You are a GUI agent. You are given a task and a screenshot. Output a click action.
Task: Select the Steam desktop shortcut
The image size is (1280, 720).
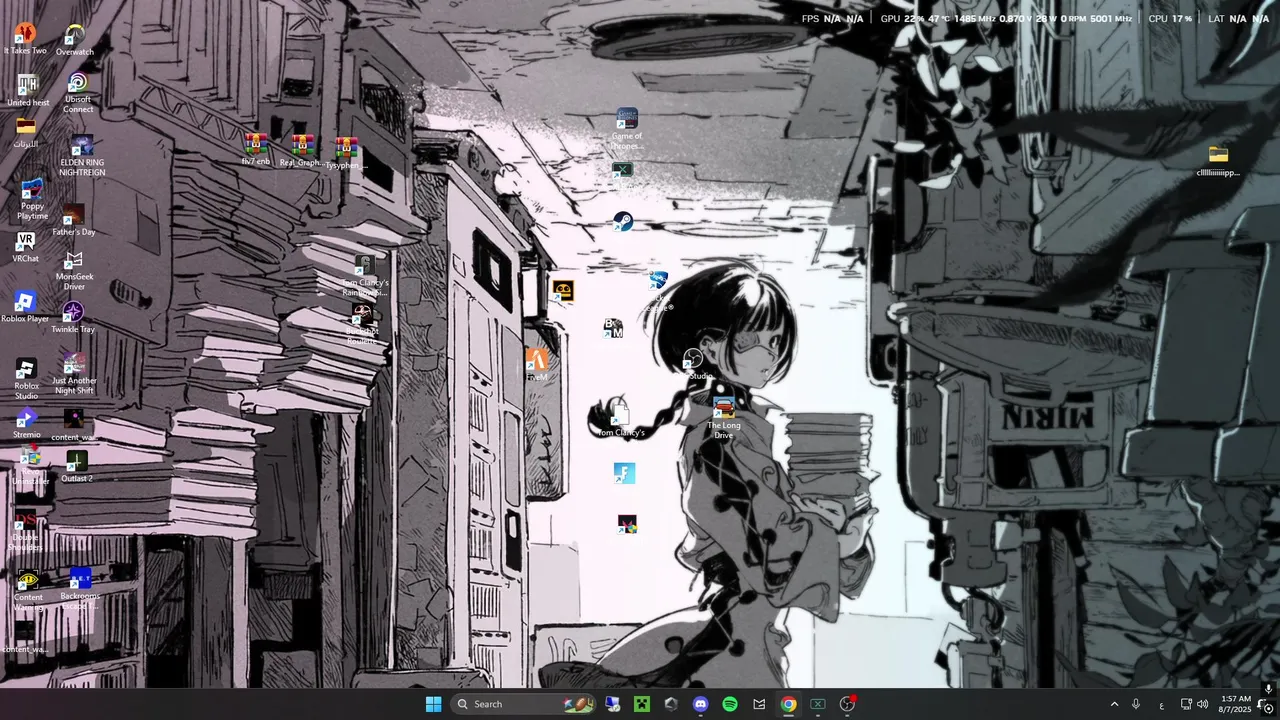(623, 222)
